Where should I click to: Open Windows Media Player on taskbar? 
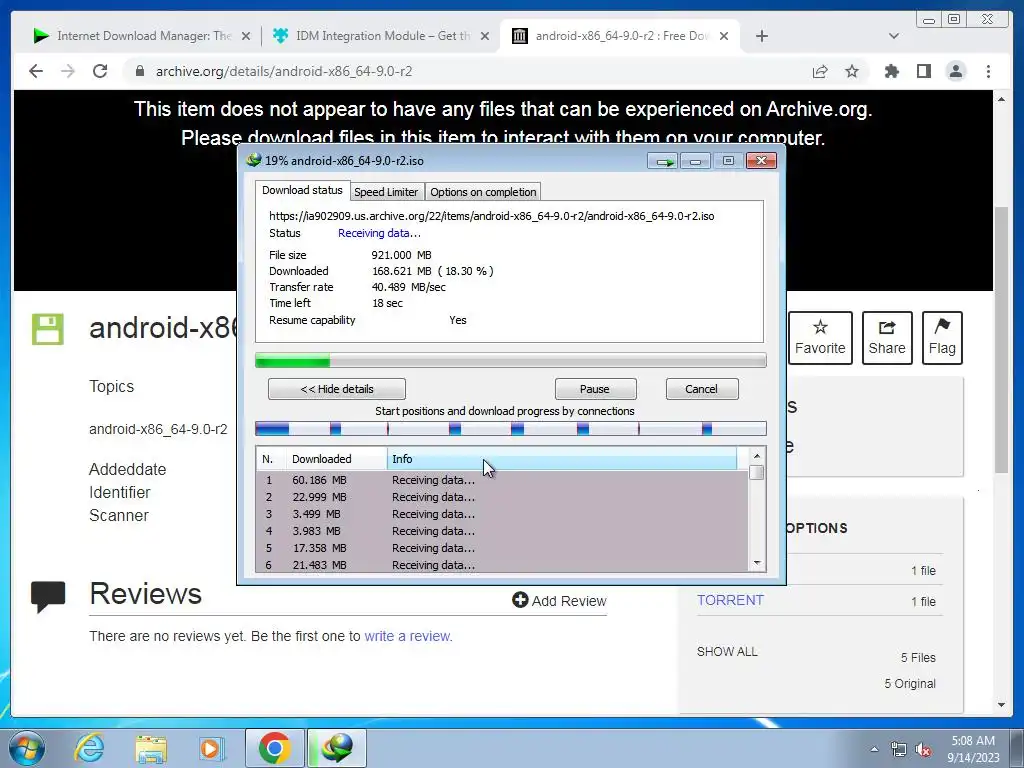[210, 748]
